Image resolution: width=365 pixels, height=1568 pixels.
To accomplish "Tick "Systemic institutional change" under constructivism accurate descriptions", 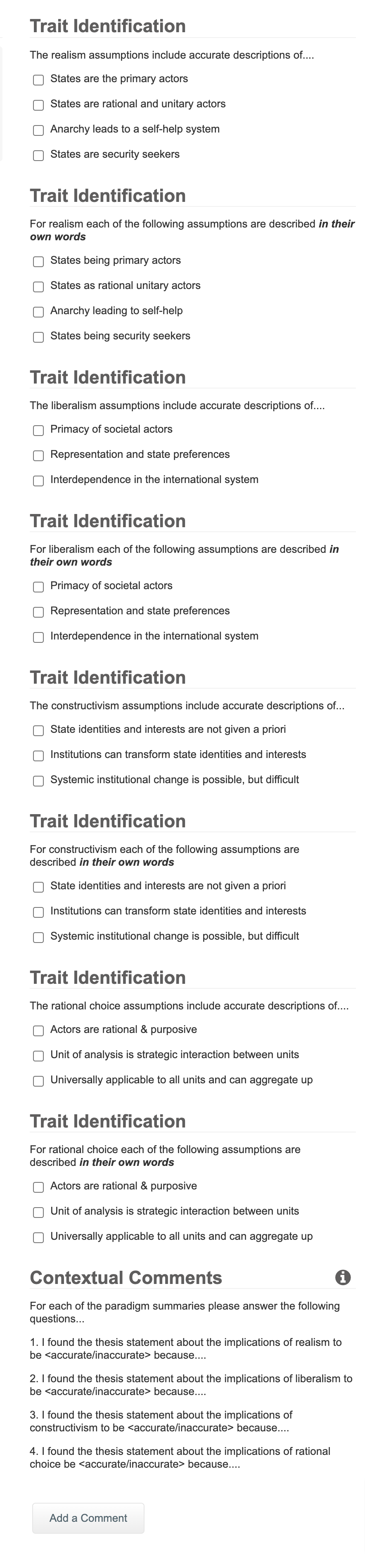I will pyautogui.click(x=38, y=780).
